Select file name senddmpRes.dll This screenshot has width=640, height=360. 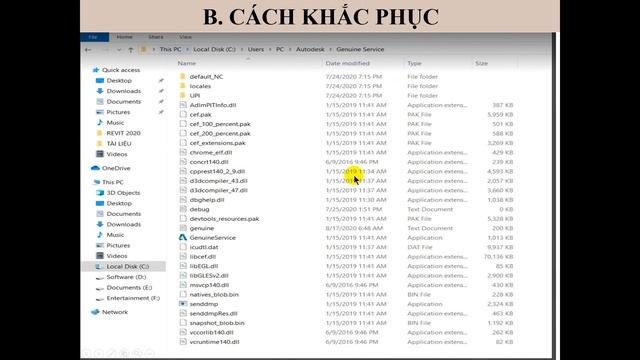tap(213, 313)
